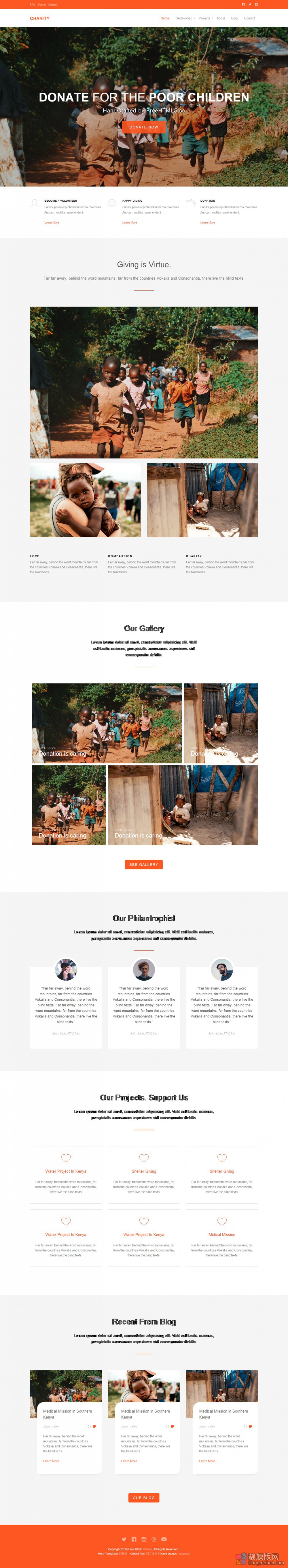This screenshot has height=1568, width=288.
Task: Click the OUR BLOG button
Action: point(144,1498)
